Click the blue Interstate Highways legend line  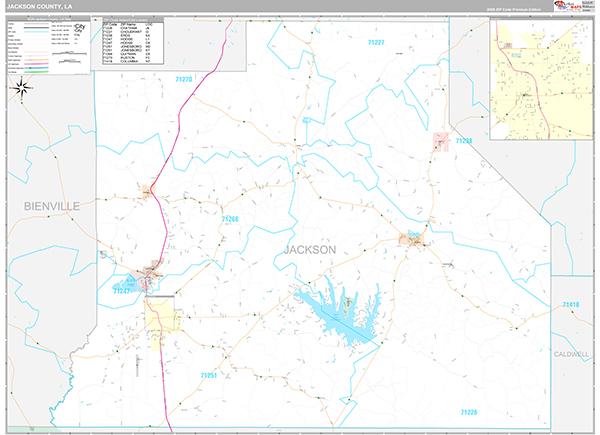(x=36, y=68)
